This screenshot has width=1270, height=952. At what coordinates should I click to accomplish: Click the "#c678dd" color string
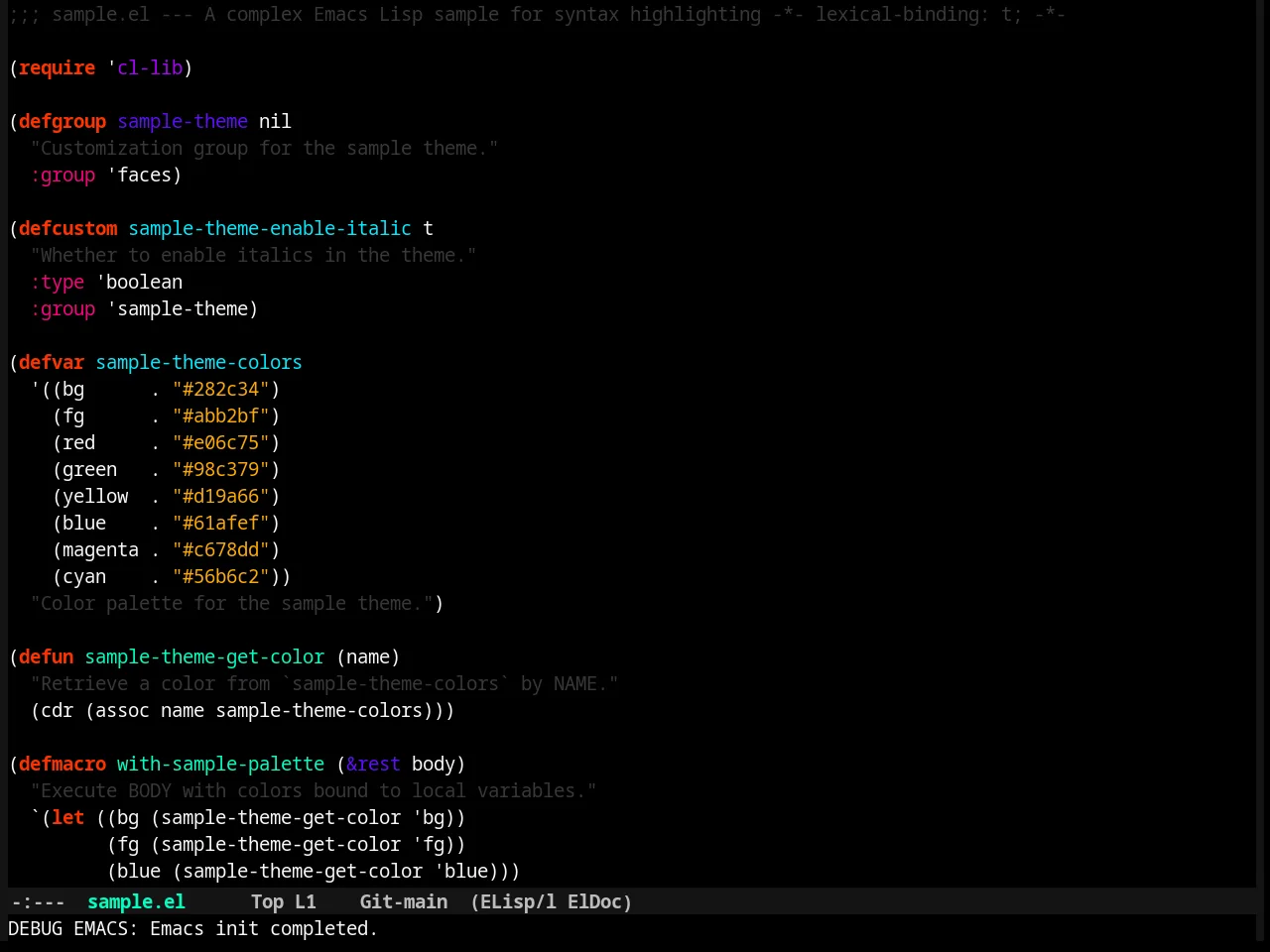[x=221, y=549]
